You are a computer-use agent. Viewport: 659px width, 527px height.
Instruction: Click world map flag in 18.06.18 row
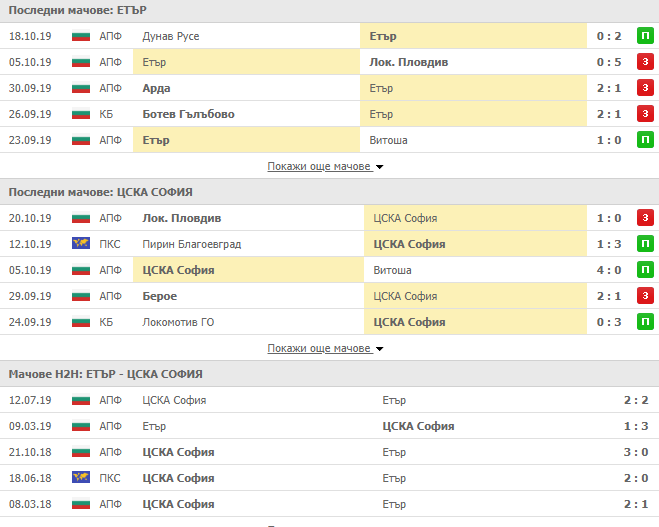(81, 477)
